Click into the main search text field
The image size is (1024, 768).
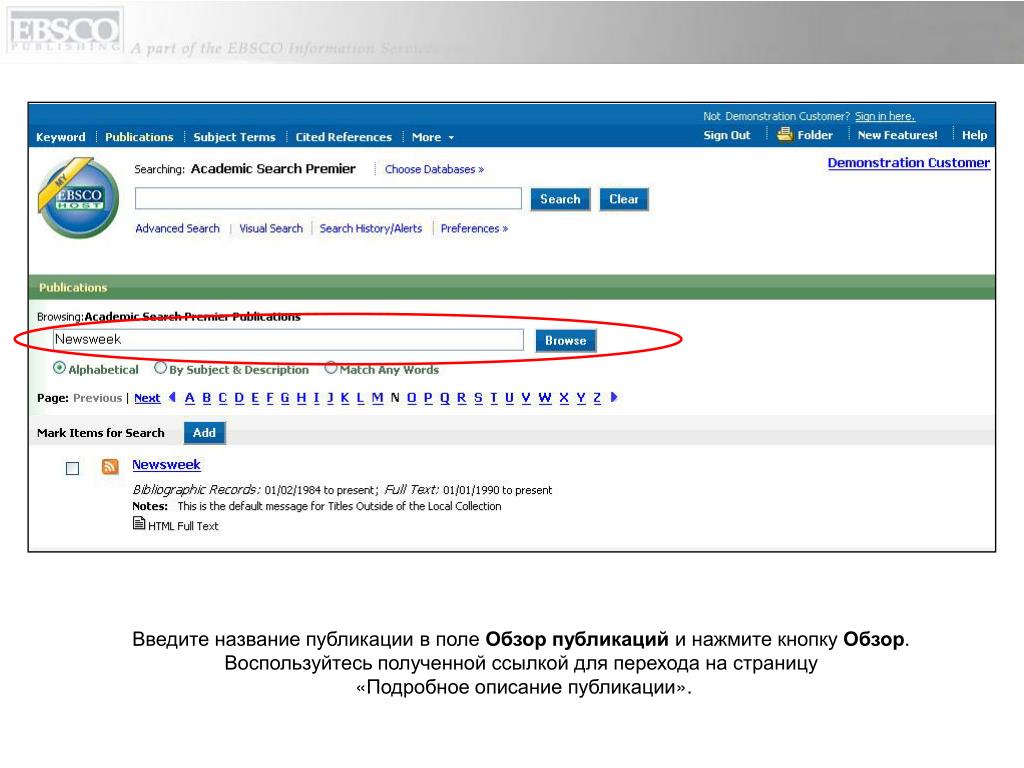[328, 199]
